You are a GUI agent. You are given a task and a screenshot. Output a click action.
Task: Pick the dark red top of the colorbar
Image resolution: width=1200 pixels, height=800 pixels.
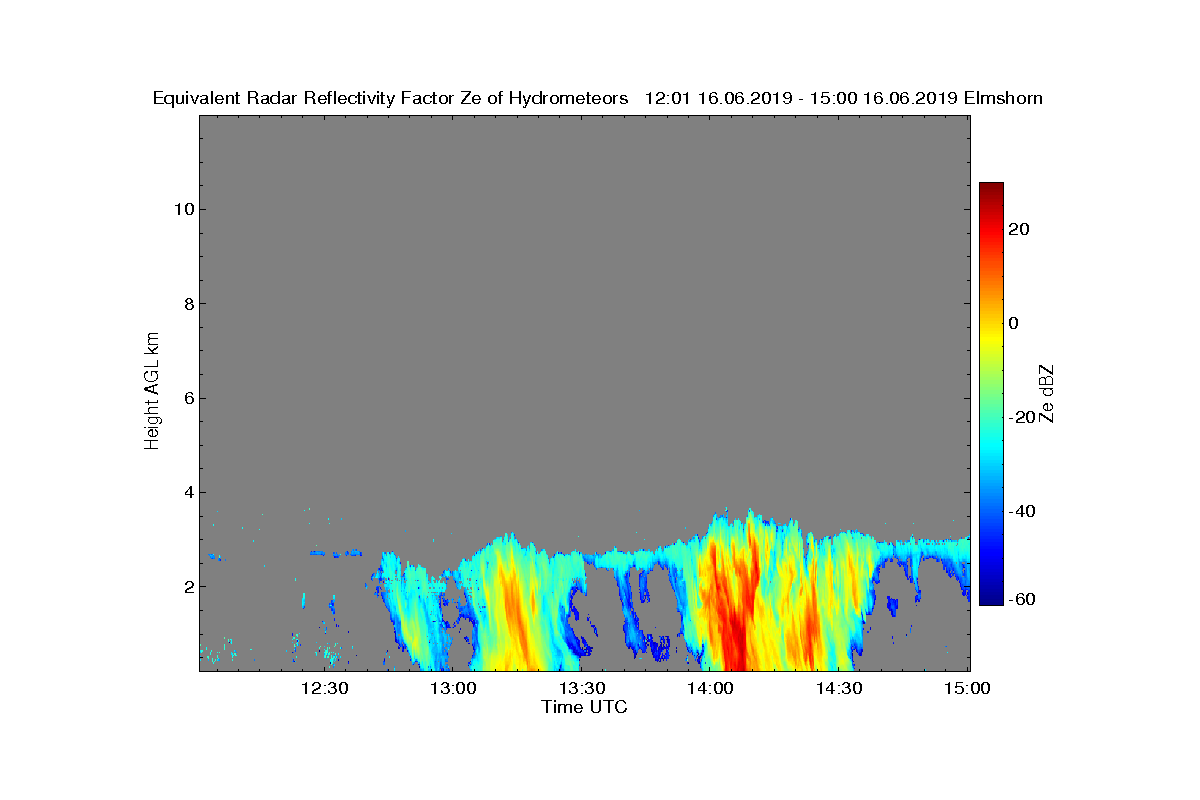(x=991, y=190)
